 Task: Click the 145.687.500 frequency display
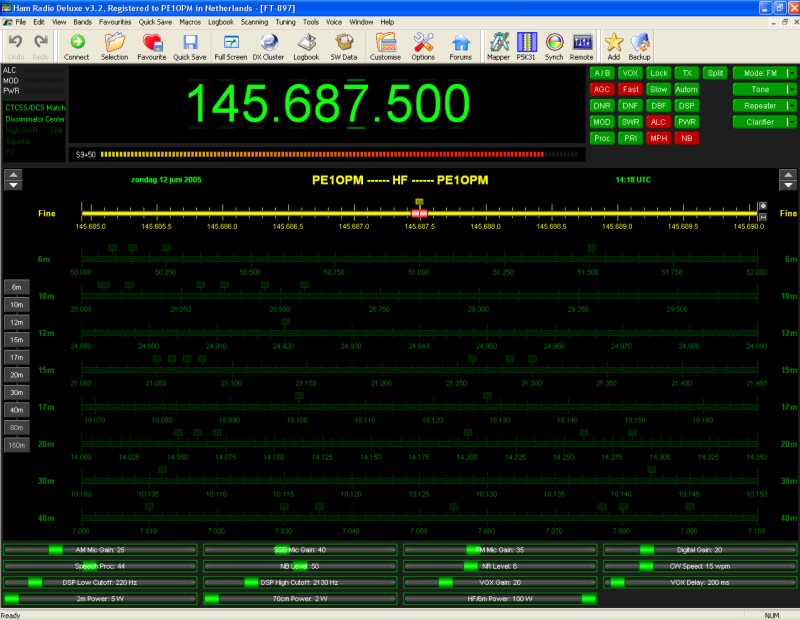[x=328, y=104]
